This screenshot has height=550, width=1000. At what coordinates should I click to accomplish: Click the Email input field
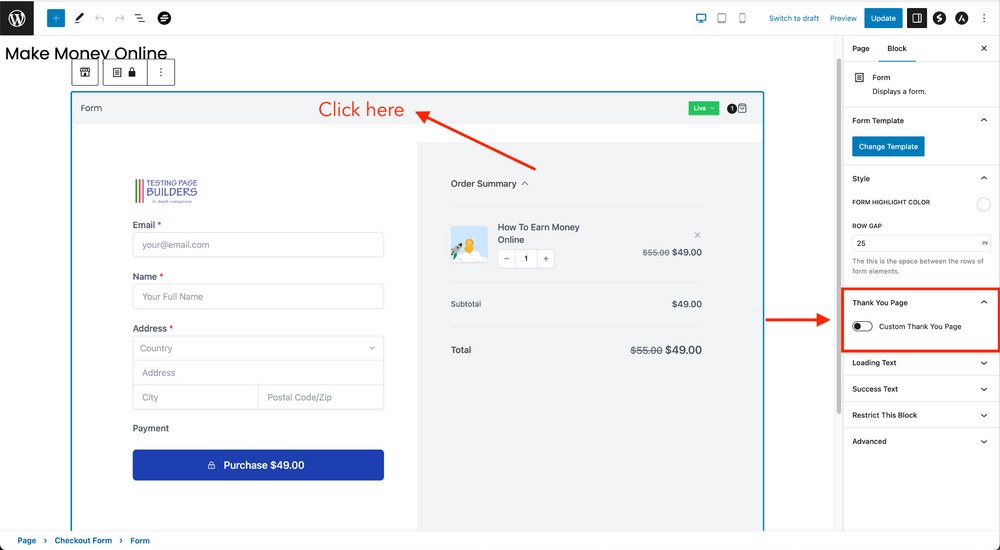click(258, 245)
